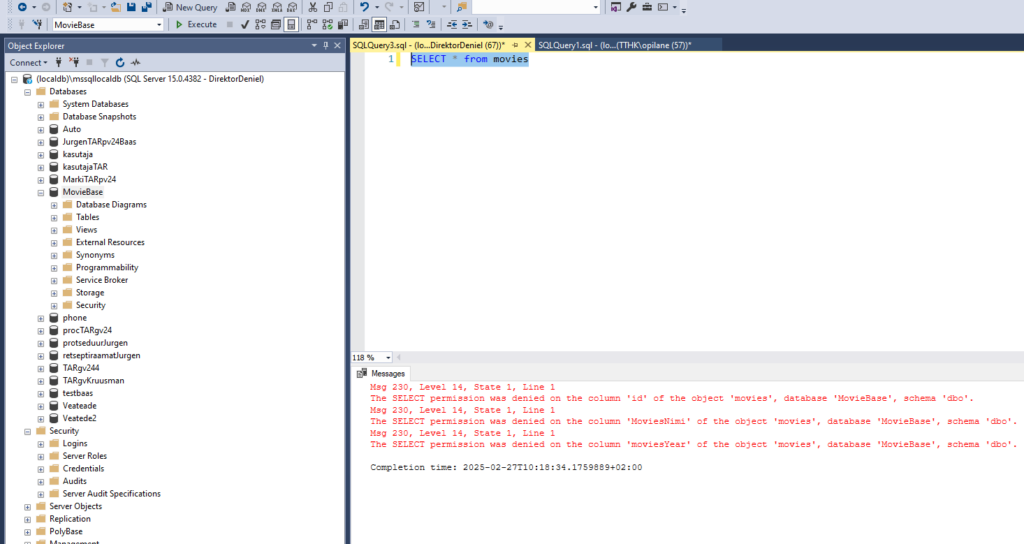Select the Logins folder under Security
The width and height of the screenshot is (1024, 544).
[75, 443]
